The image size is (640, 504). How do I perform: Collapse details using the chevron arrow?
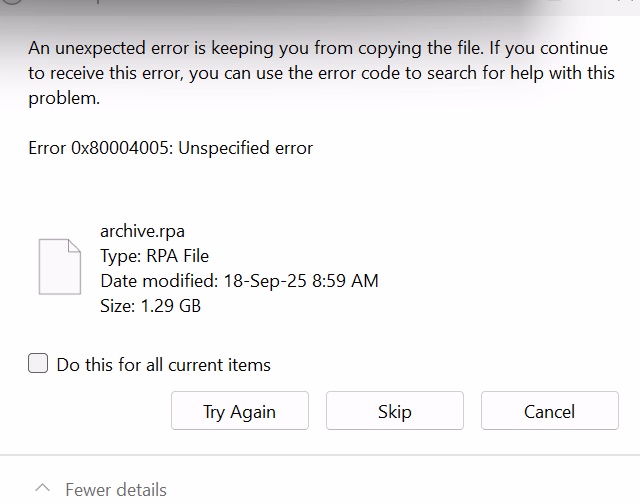(x=42, y=489)
